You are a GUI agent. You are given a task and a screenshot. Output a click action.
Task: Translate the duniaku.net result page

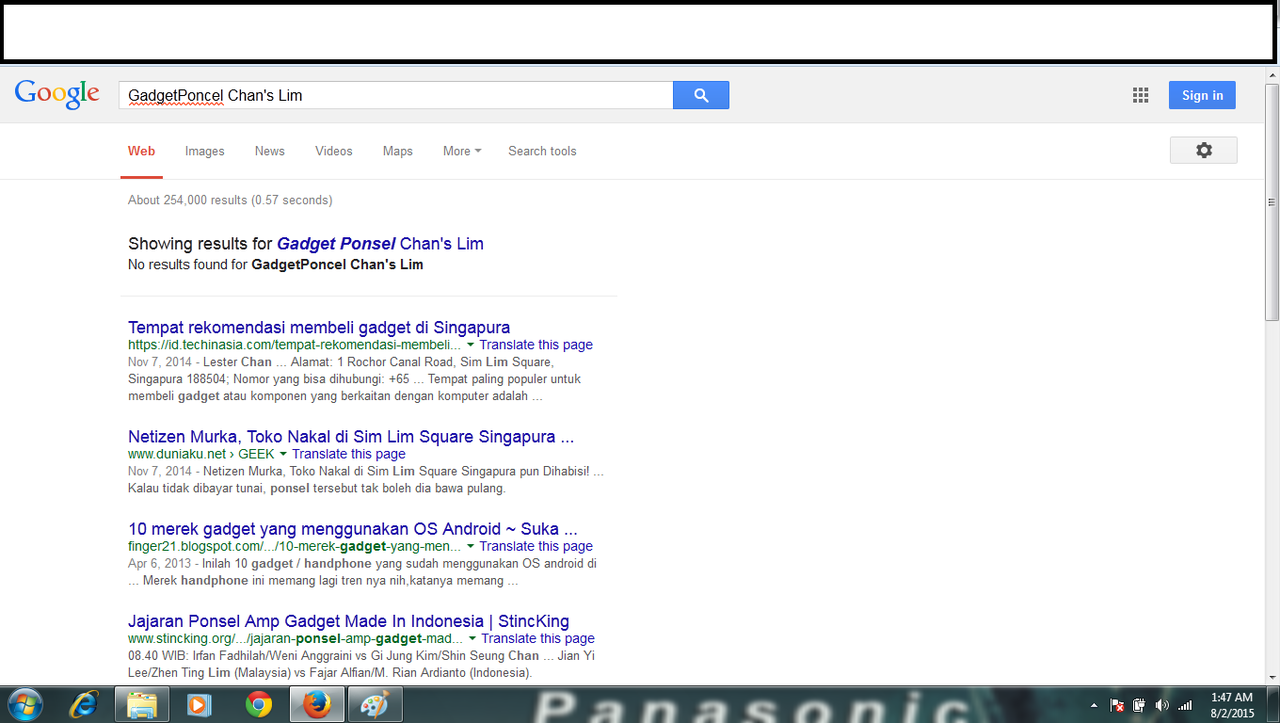click(349, 454)
